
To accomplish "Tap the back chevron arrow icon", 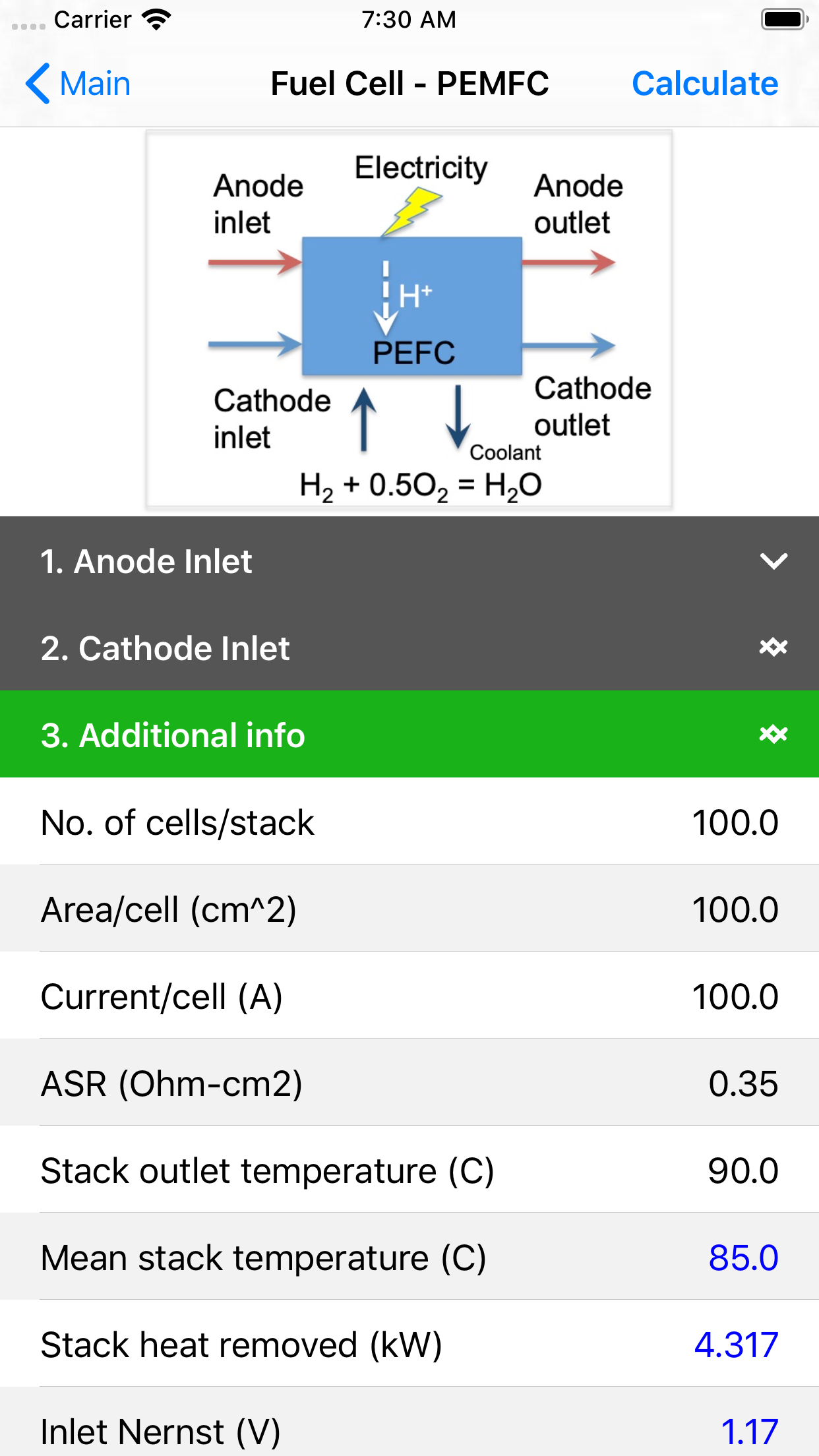I will click(38, 84).
